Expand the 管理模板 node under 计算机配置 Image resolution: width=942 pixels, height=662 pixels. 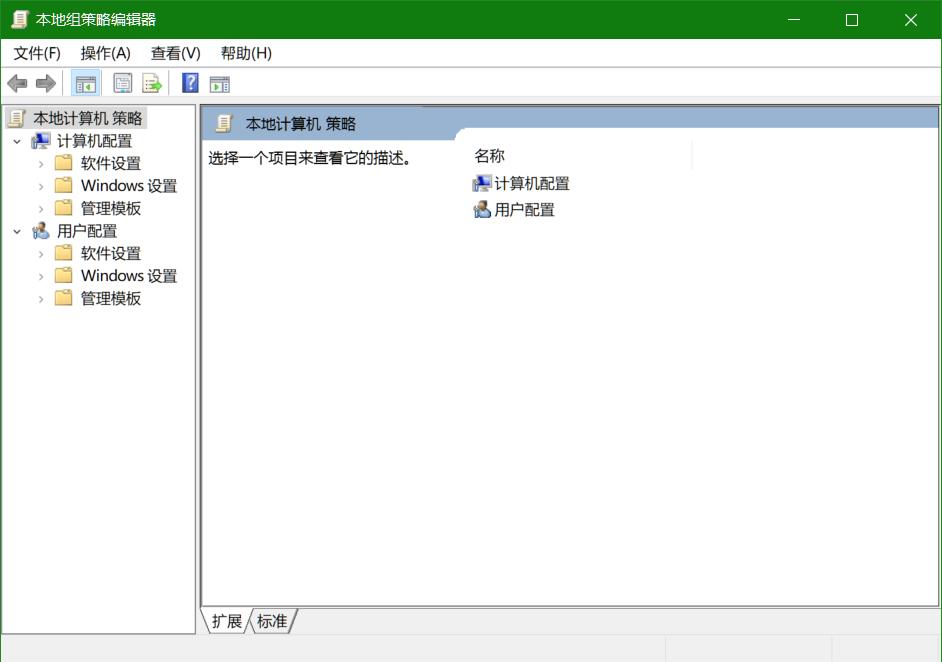[x=40, y=207]
